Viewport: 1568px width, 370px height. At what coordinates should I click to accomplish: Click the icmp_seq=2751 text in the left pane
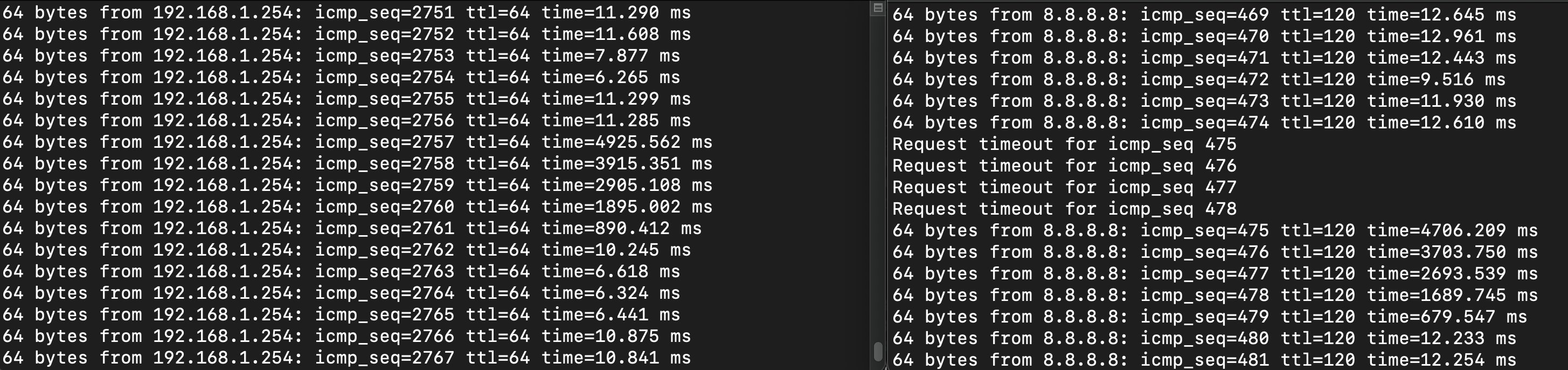pyautogui.click(x=384, y=12)
